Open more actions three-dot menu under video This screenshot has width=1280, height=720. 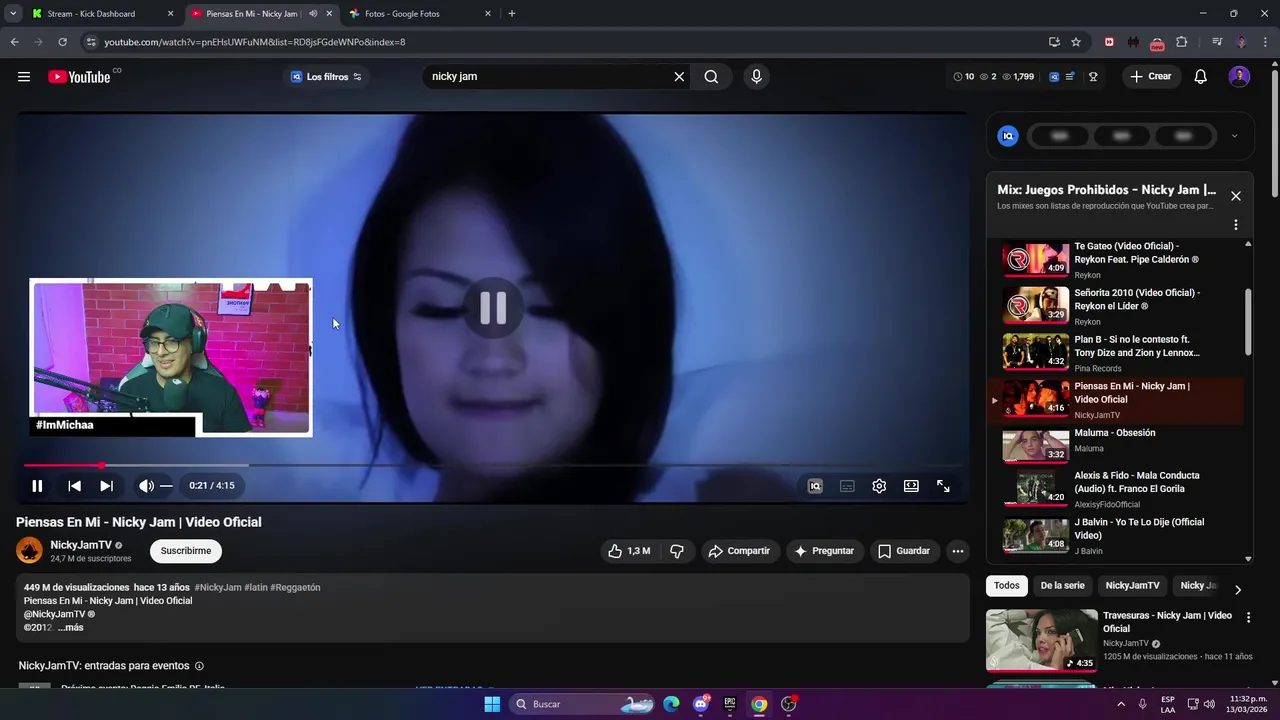[958, 551]
